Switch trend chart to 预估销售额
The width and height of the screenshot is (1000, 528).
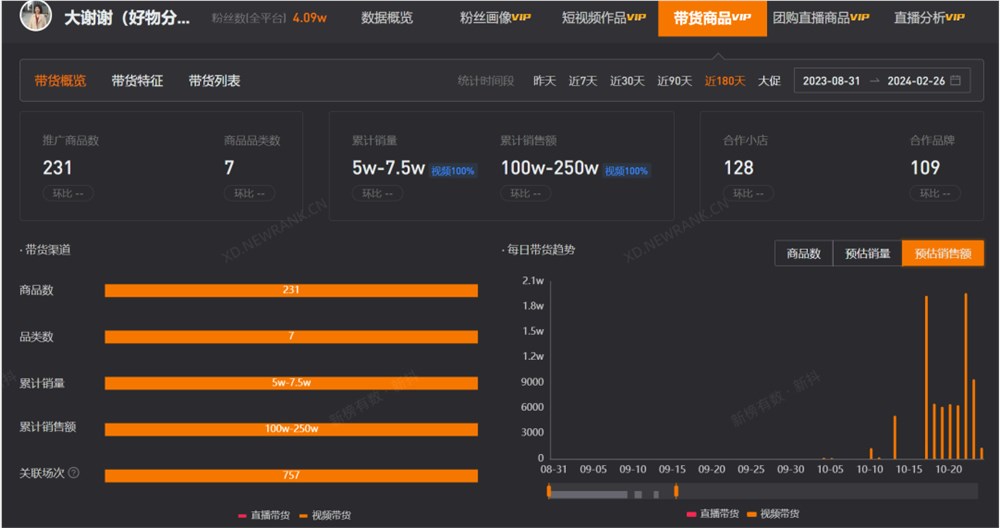(943, 254)
